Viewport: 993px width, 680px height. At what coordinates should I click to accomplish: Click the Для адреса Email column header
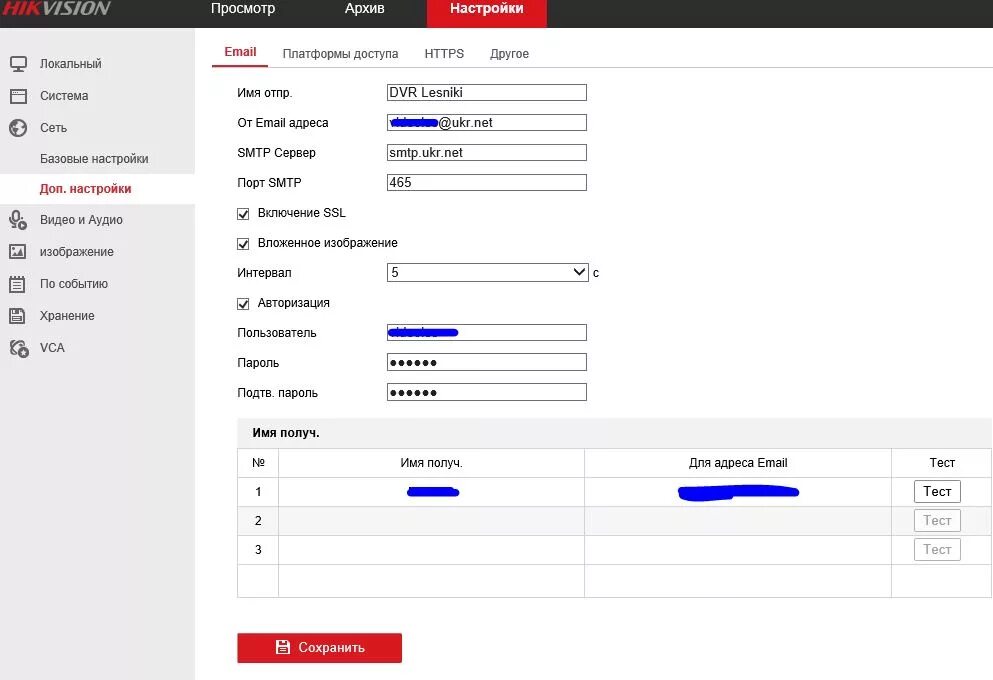738,463
